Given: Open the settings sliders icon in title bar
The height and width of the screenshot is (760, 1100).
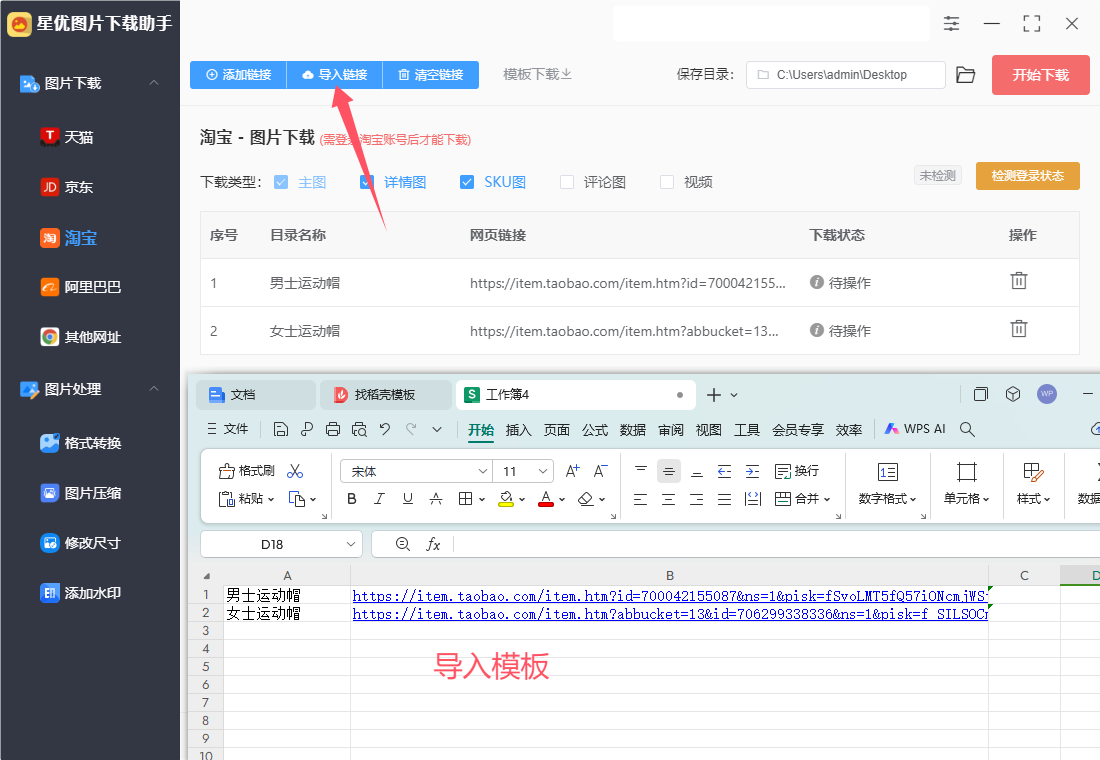Looking at the screenshot, I should coord(951,23).
